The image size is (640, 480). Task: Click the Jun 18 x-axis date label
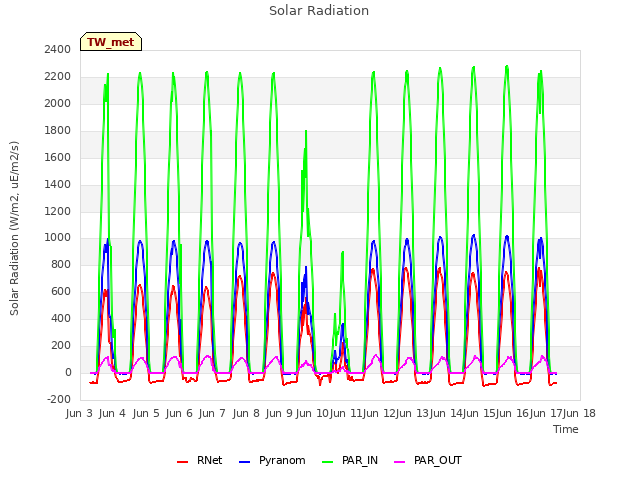pos(579,413)
